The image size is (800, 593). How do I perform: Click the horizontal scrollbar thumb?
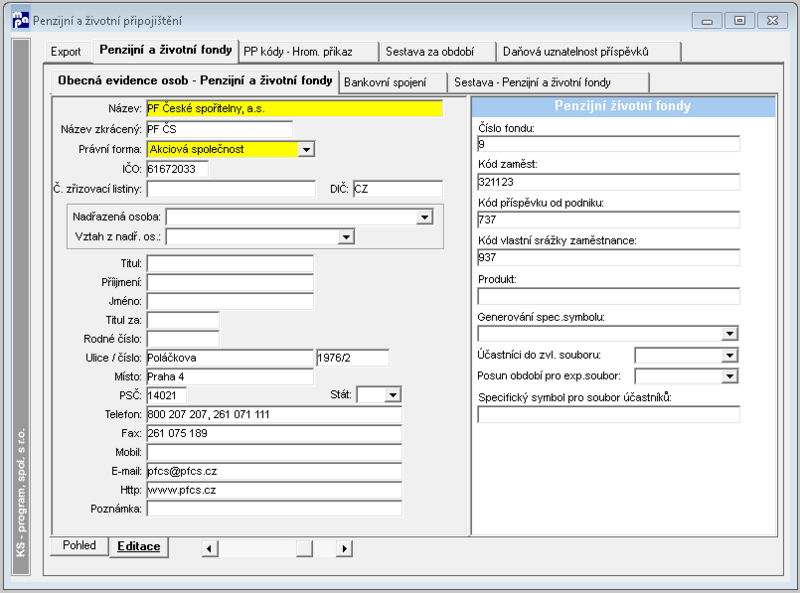(x=304, y=549)
